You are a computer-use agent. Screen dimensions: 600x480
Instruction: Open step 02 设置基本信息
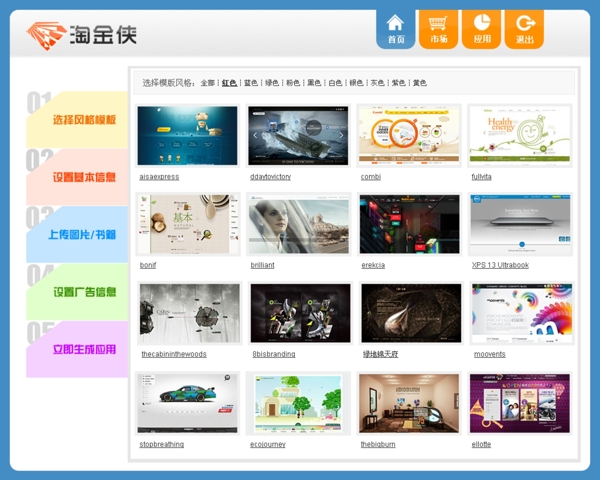click(x=77, y=177)
